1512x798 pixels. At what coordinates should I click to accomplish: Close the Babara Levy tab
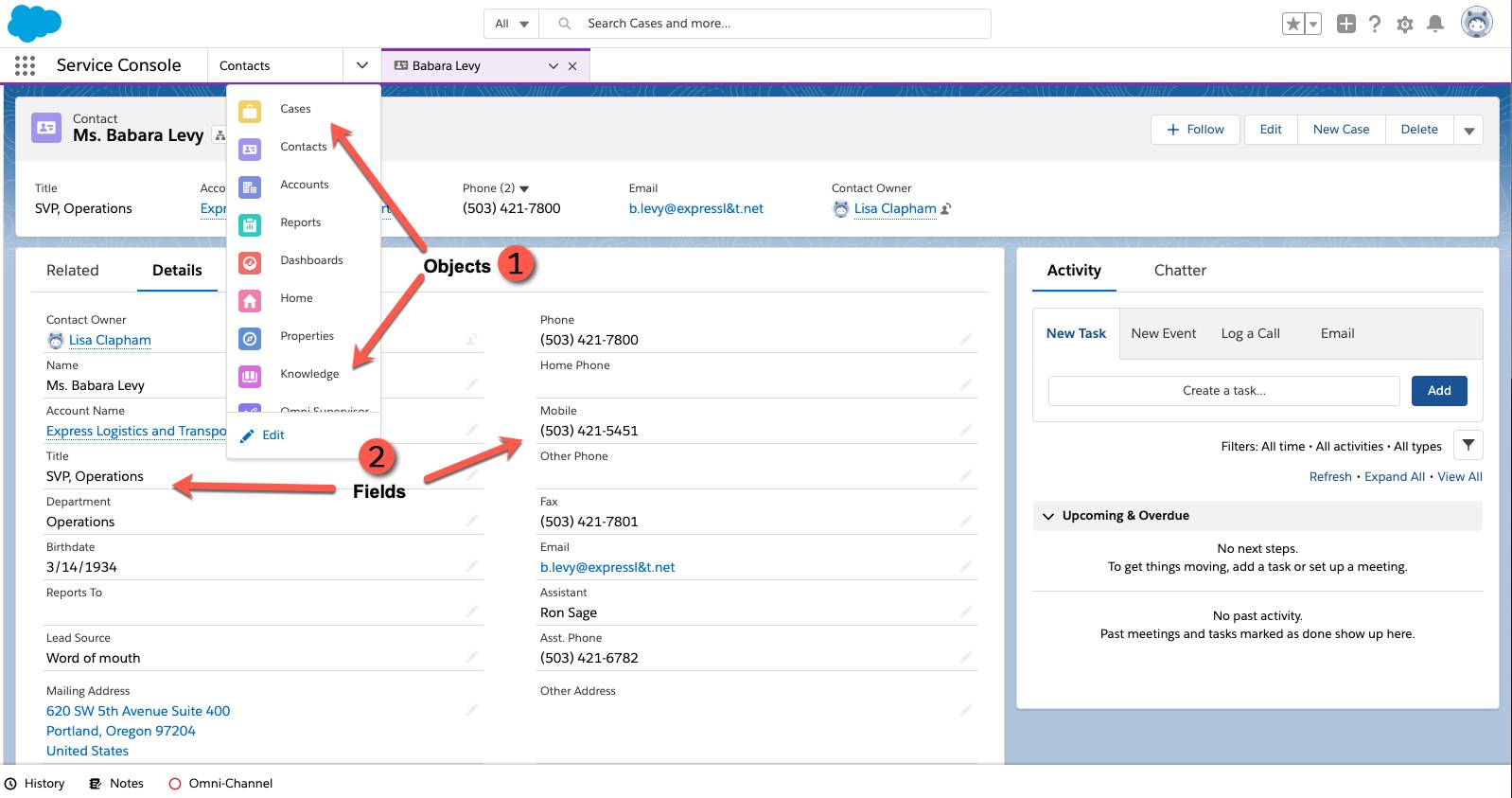(x=571, y=66)
